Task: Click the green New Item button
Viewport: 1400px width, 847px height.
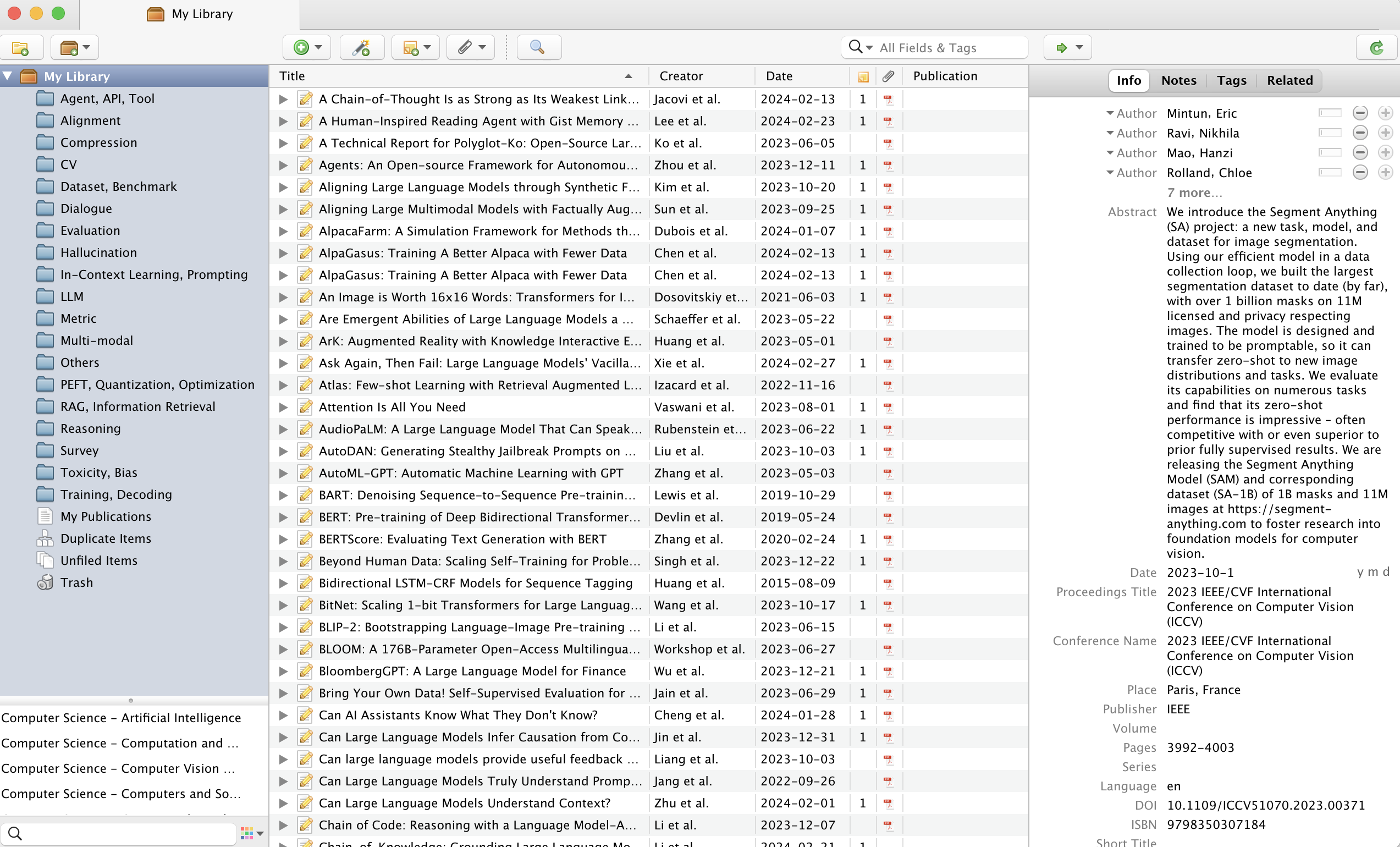Action: point(302,48)
